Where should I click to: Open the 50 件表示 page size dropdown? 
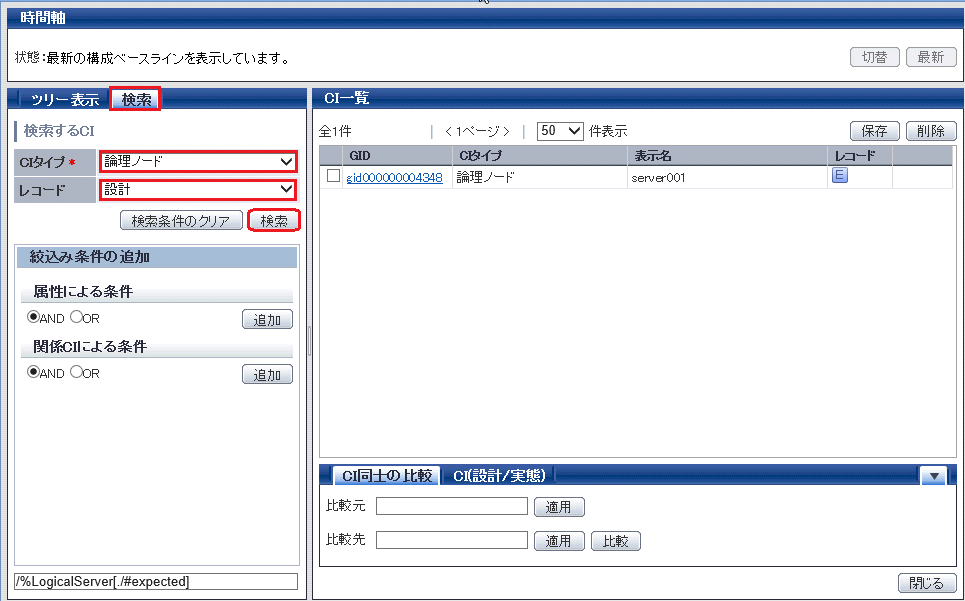pyautogui.click(x=560, y=130)
